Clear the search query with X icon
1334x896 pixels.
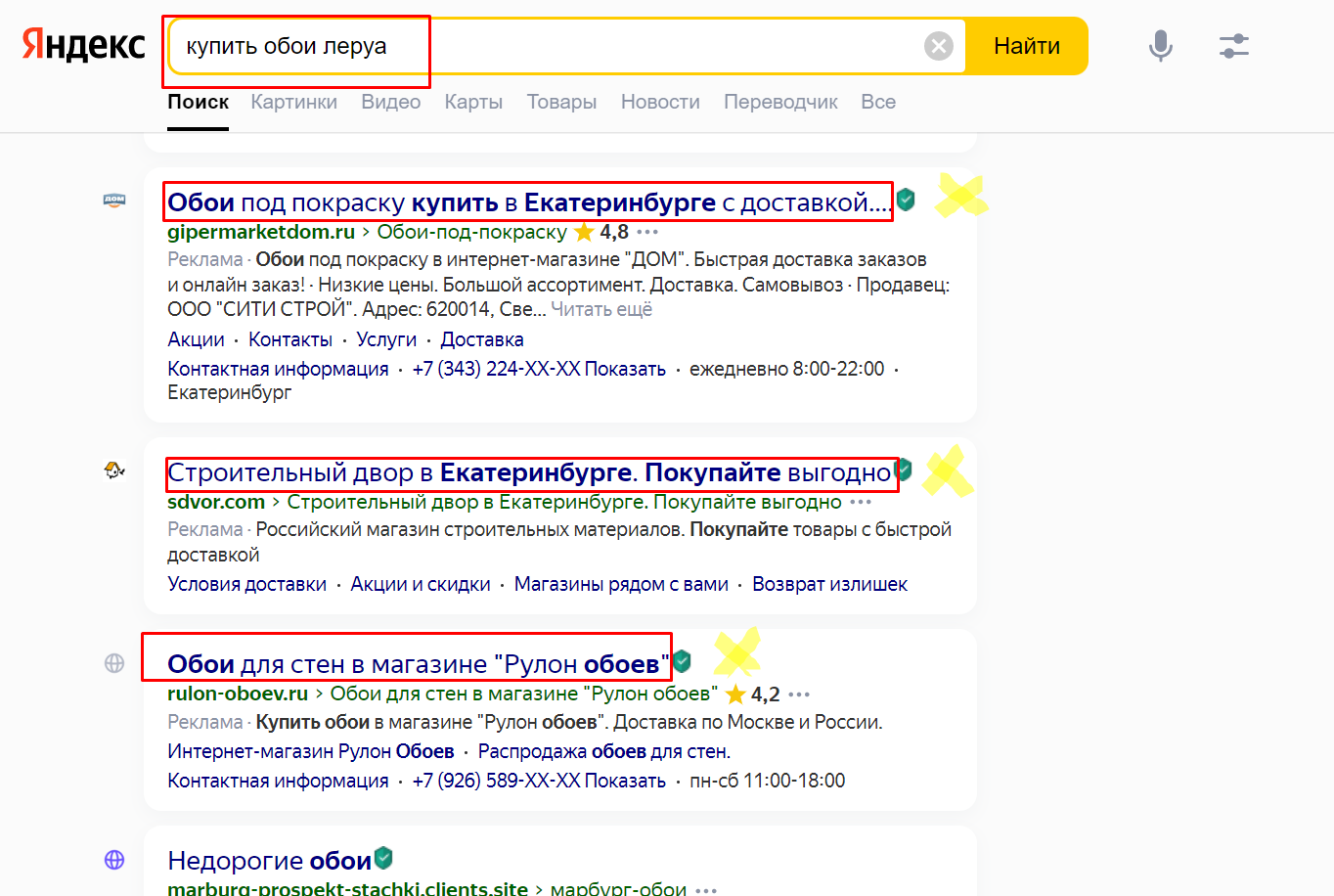pos(939,46)
